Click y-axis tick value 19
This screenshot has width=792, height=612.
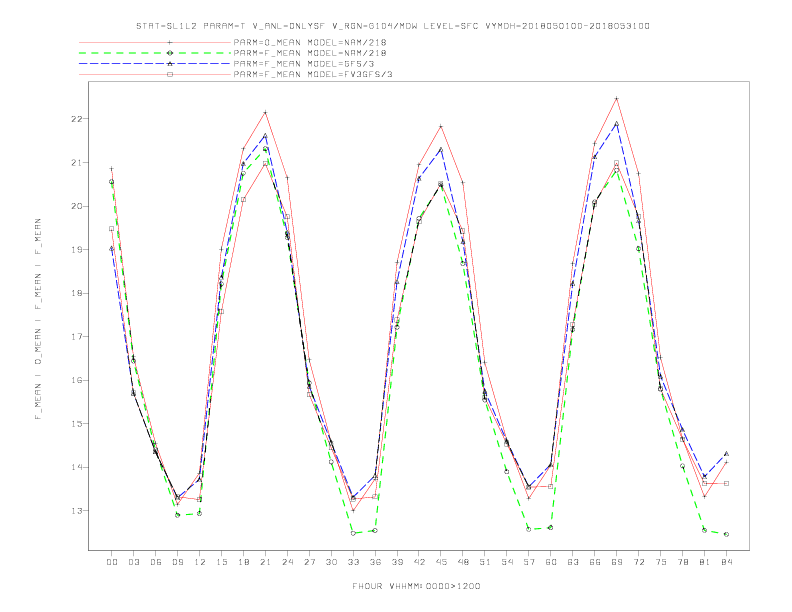pyautogui.click(x=77, y=249)
